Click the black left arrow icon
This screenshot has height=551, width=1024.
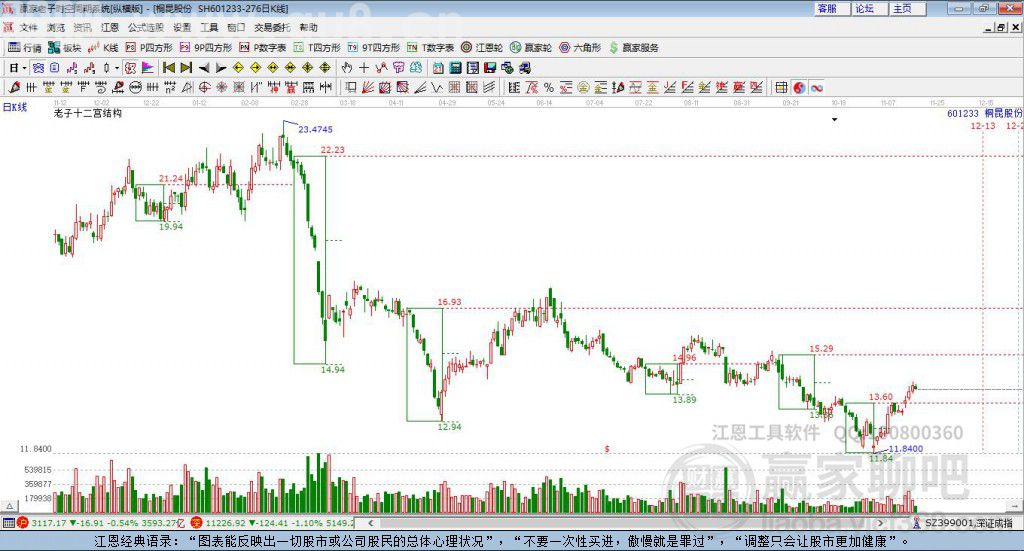[204, 68]
